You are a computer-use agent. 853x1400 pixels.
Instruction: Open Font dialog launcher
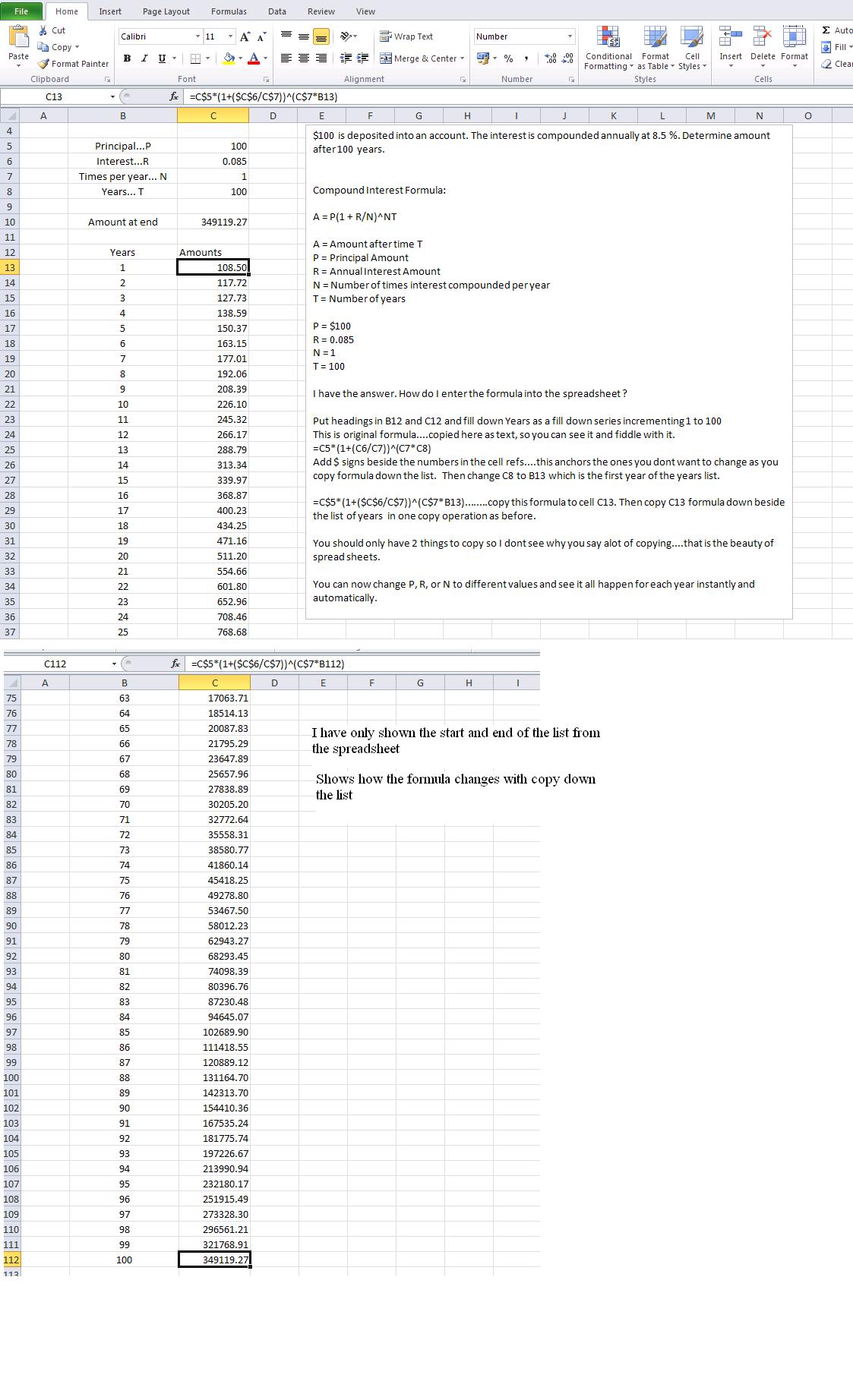(x=267, y=79)
